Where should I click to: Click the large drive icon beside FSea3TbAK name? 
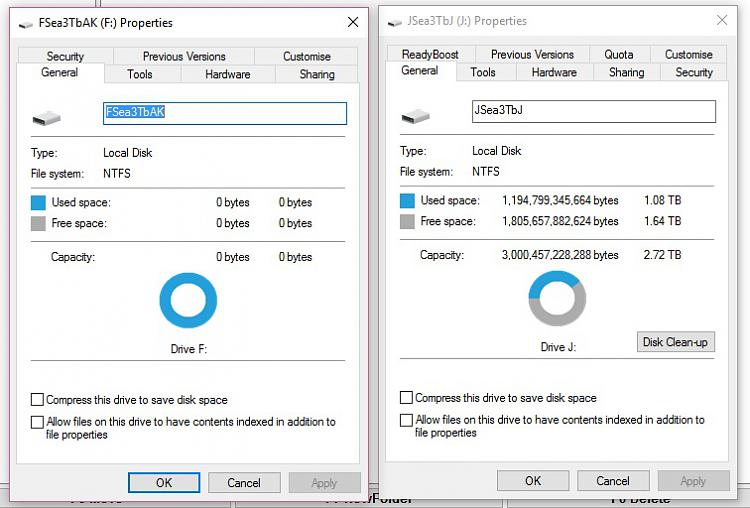[46, 118]
